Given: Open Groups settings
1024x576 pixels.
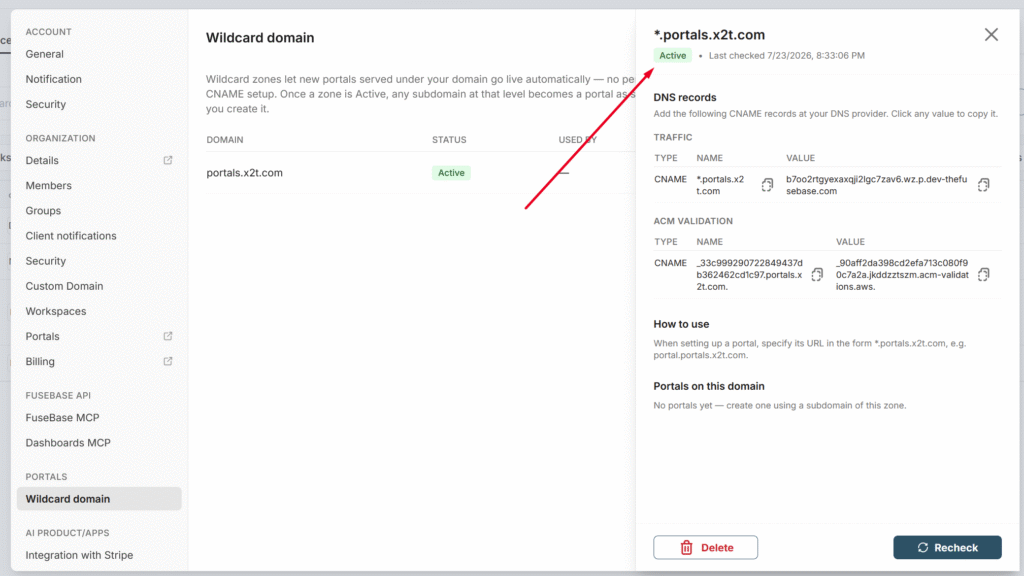Looking at the screenshot, I should point(43,210).
